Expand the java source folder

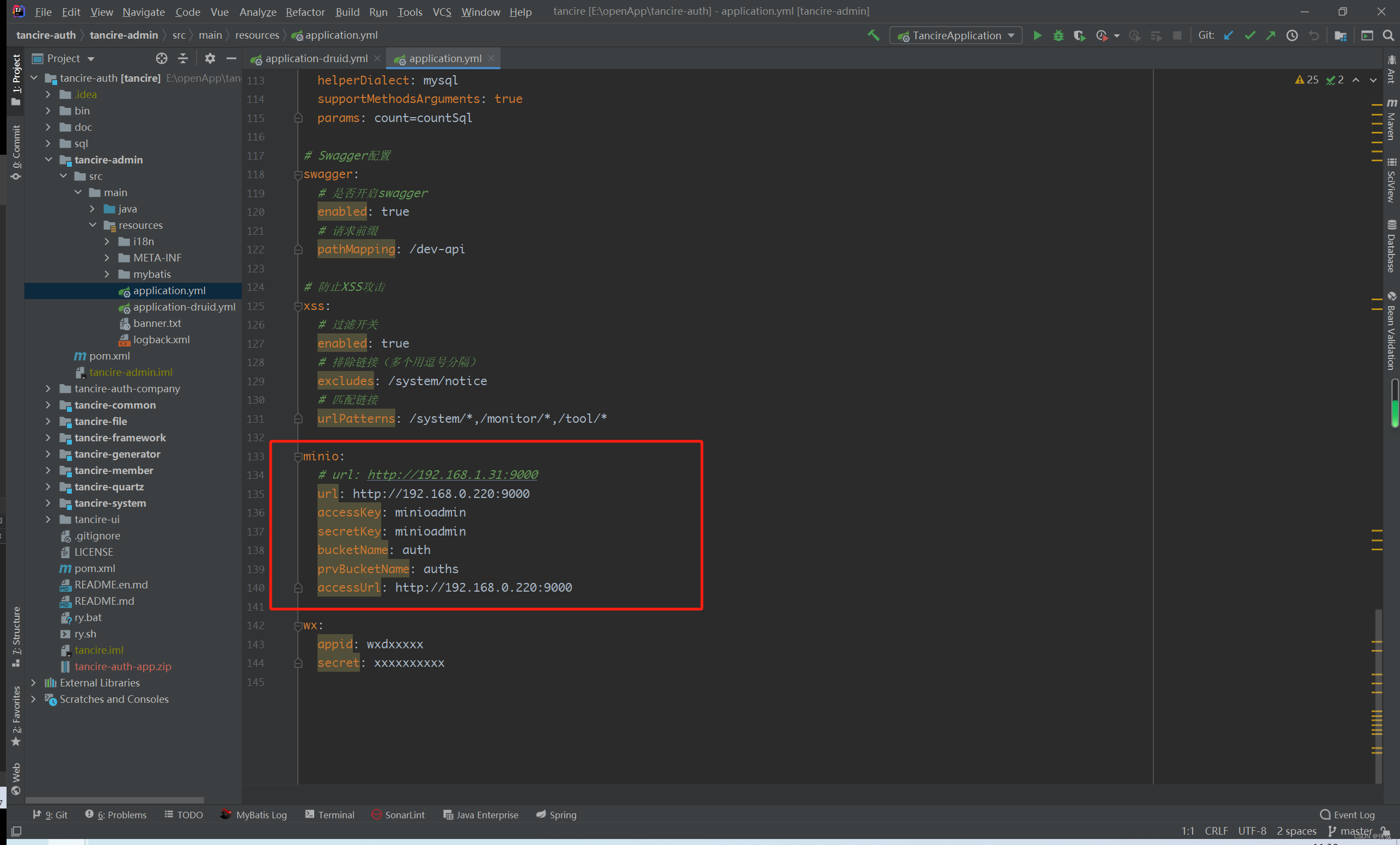[x=93, y=209]
